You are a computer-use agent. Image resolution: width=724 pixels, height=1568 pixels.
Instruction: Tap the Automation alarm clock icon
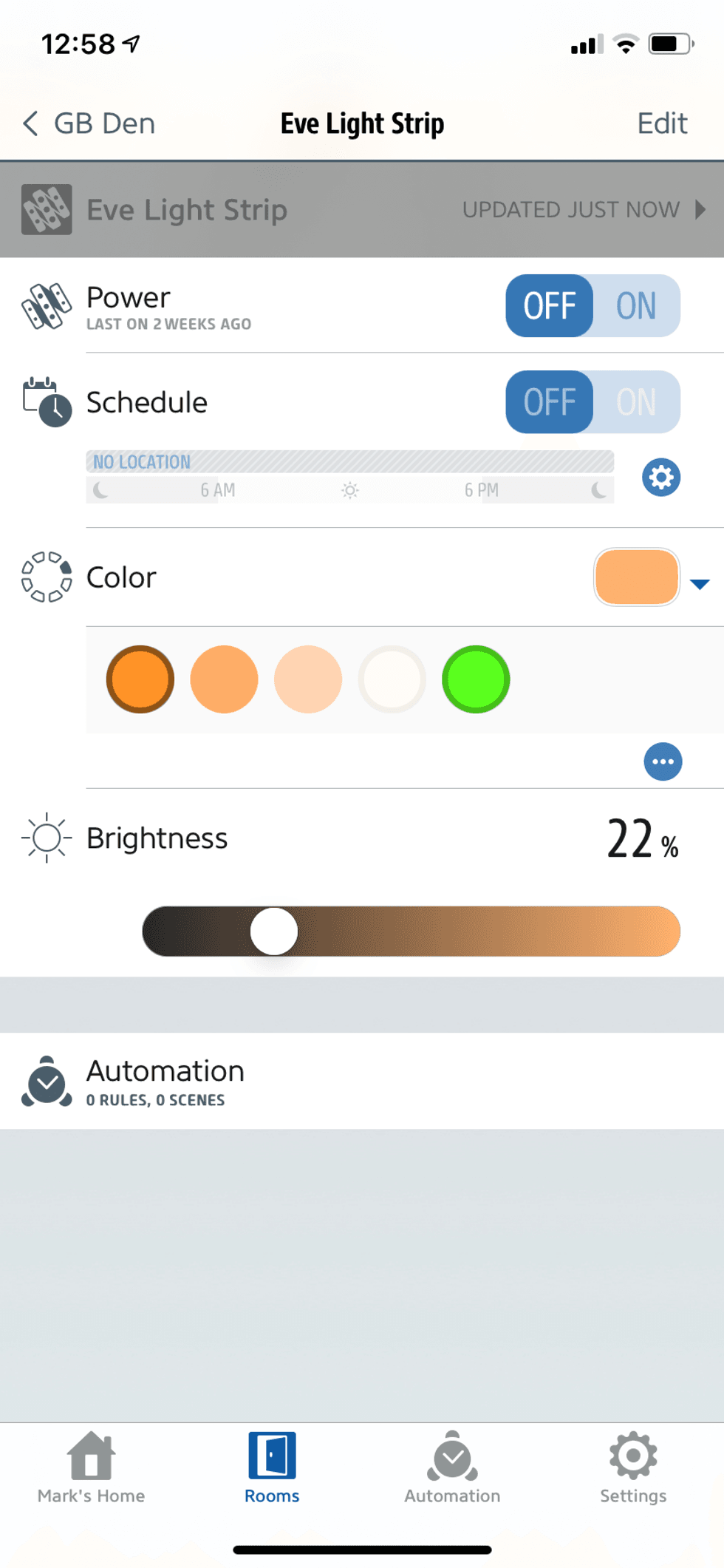point(47,1081)
